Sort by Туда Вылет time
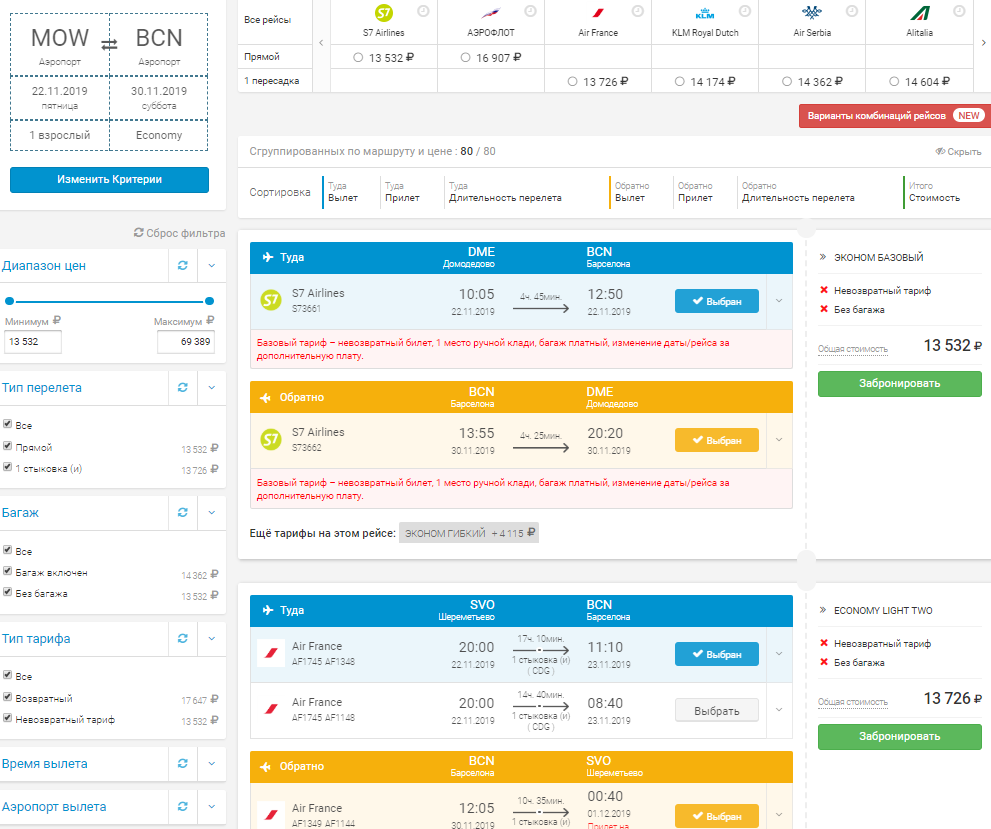 343,191
